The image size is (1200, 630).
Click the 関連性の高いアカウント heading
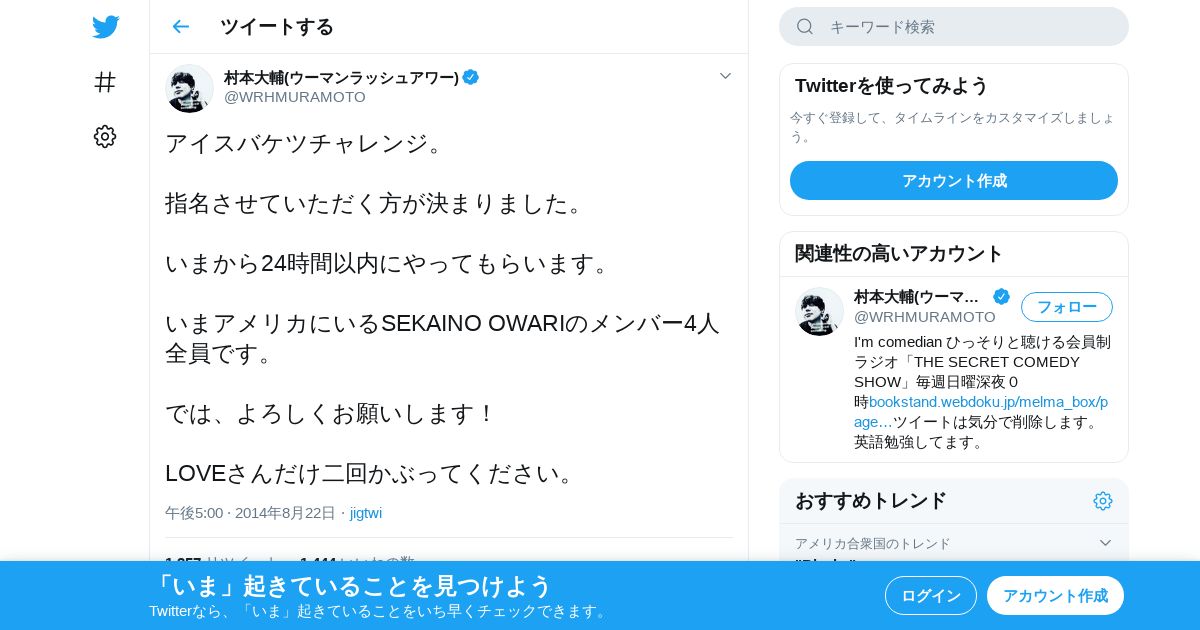[x=899, y=254]
